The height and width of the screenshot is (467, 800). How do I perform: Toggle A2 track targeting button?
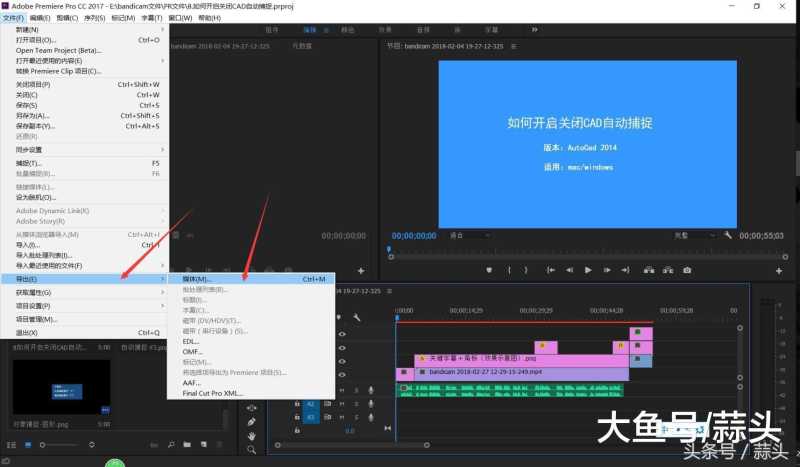pos(311,404)
